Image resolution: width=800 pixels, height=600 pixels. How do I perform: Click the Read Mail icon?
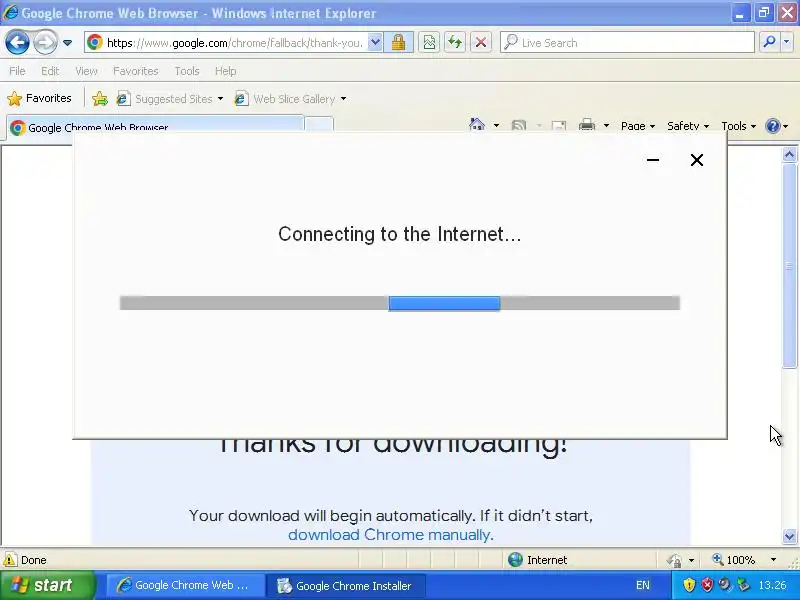(x=559, y=126)
